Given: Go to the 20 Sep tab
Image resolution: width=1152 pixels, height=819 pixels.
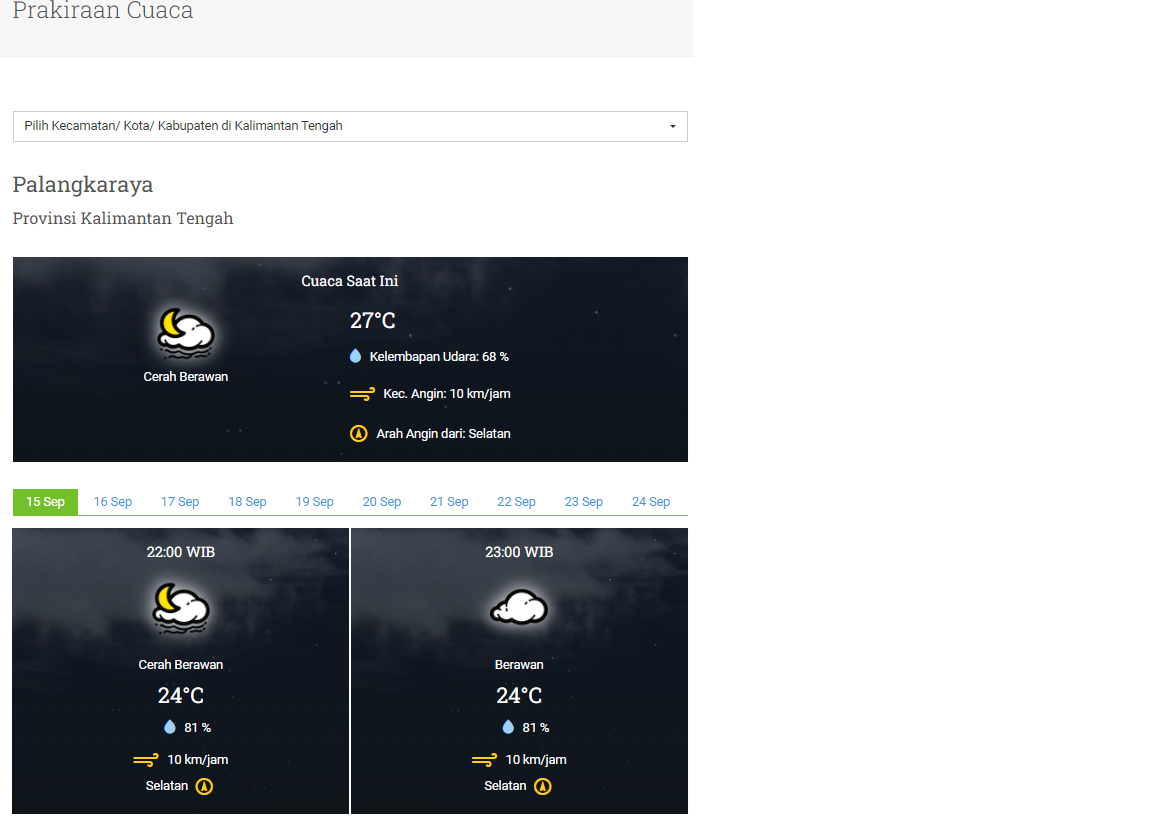Looking at the screenshot, I should [x=381, y=502].
